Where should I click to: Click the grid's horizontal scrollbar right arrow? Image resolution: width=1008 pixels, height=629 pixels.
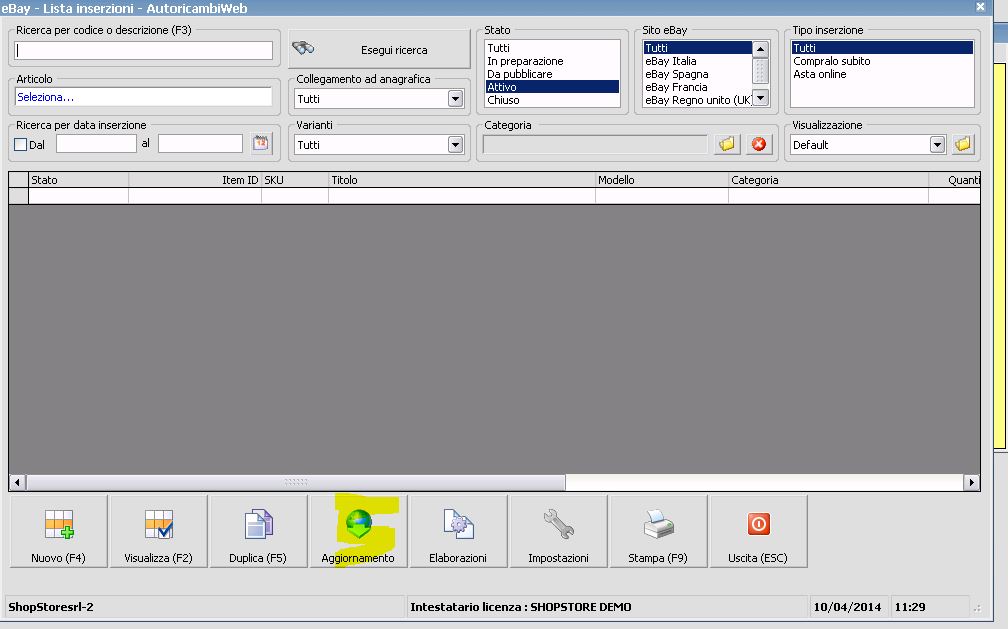click(x=971, y=482)
